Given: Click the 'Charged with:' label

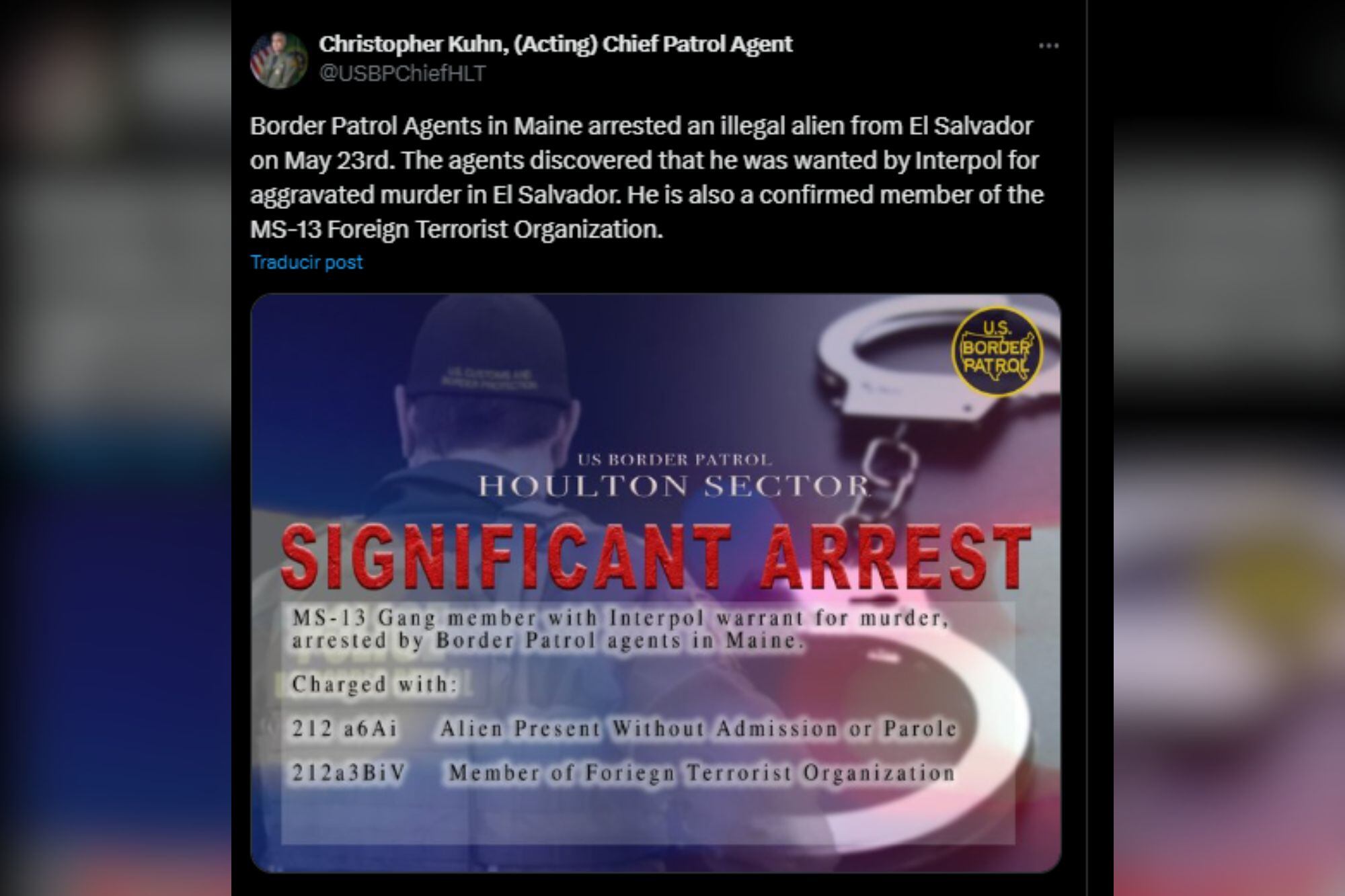Looking at the screenshot, I should [x=375, y=684].
